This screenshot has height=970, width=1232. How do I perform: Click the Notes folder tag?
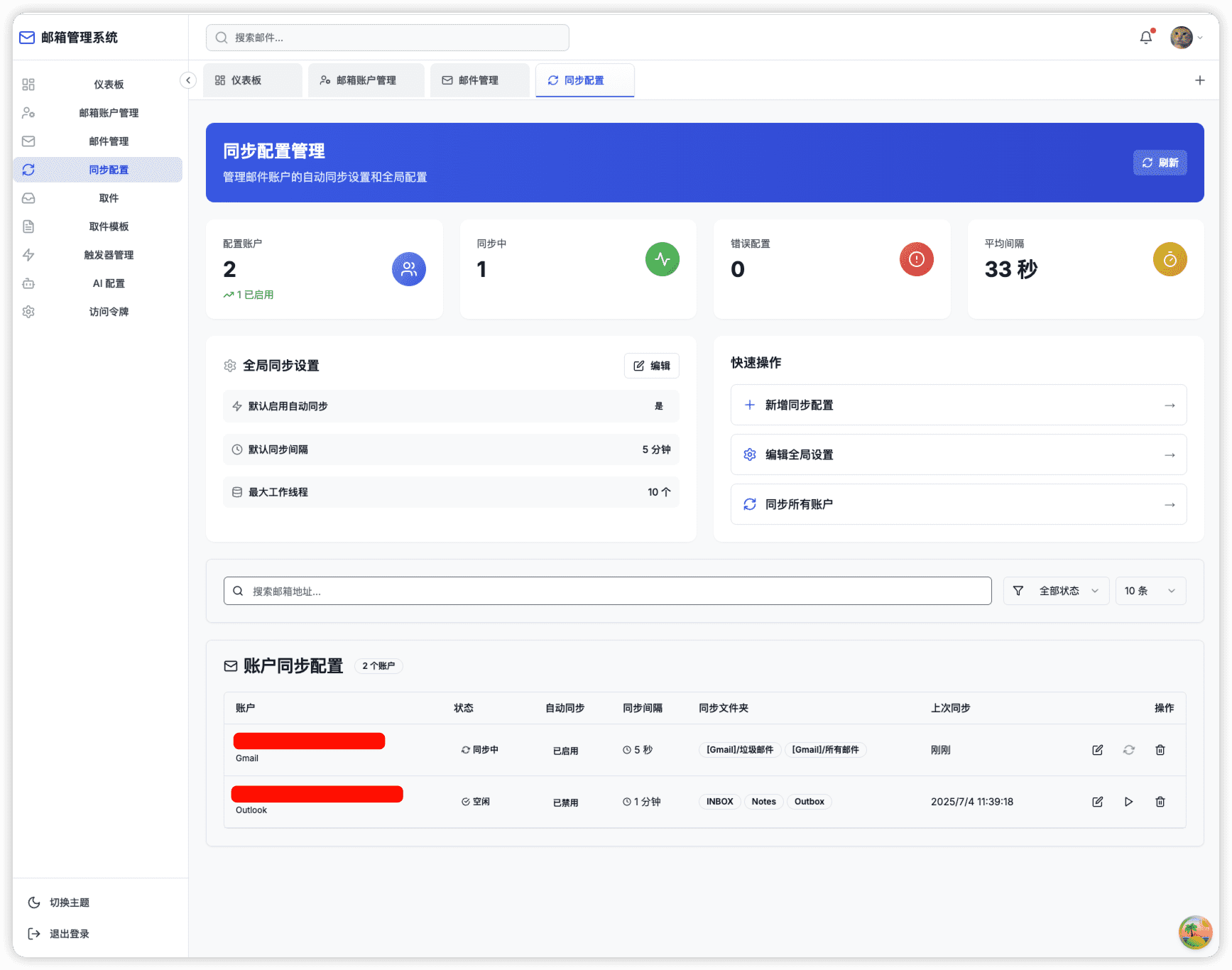point(764,802)
